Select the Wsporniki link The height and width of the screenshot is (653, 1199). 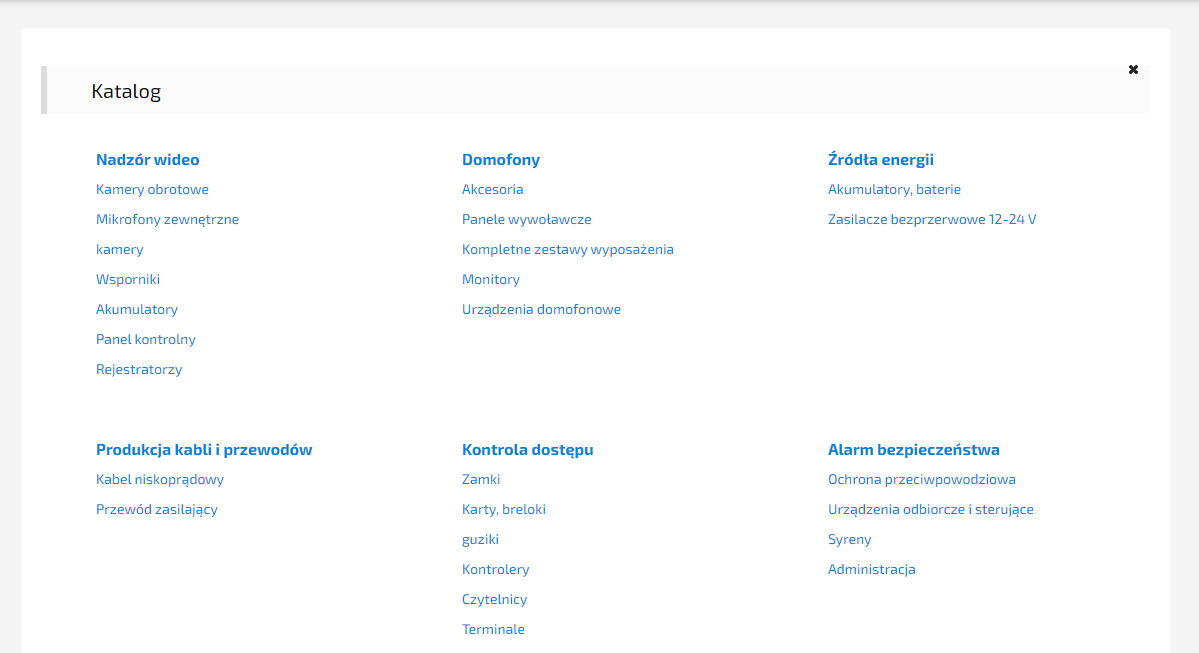click(x=128, y=280)
